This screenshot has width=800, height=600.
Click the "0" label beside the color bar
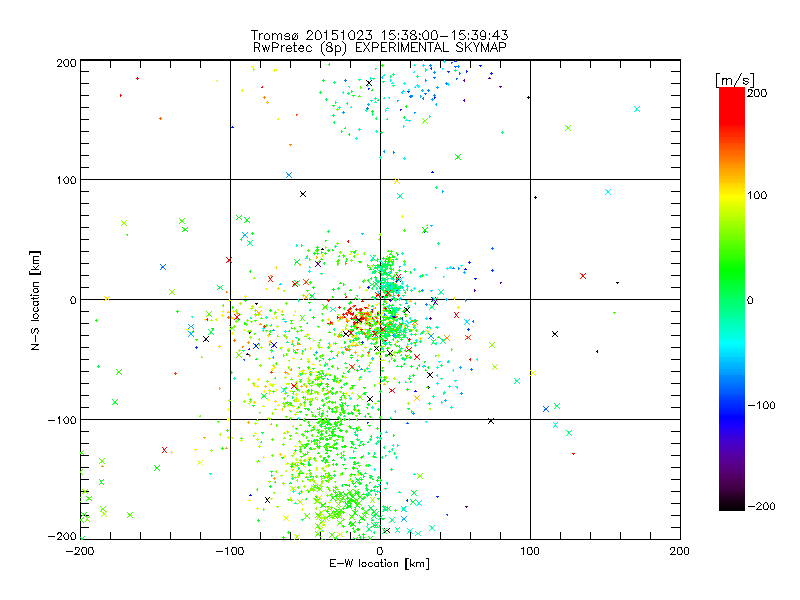(750, 301)
